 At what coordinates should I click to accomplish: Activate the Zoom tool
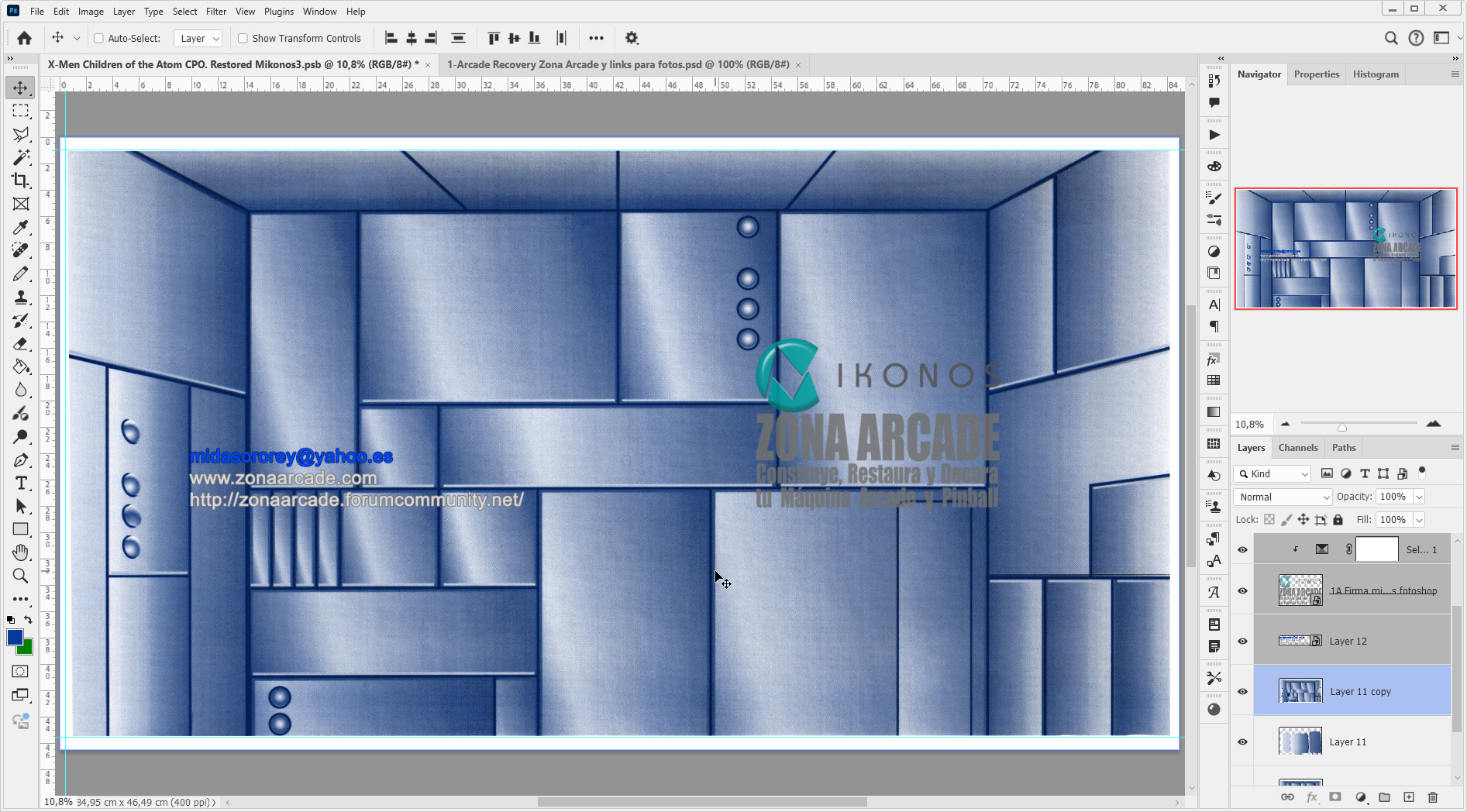(x=20, y=576)
